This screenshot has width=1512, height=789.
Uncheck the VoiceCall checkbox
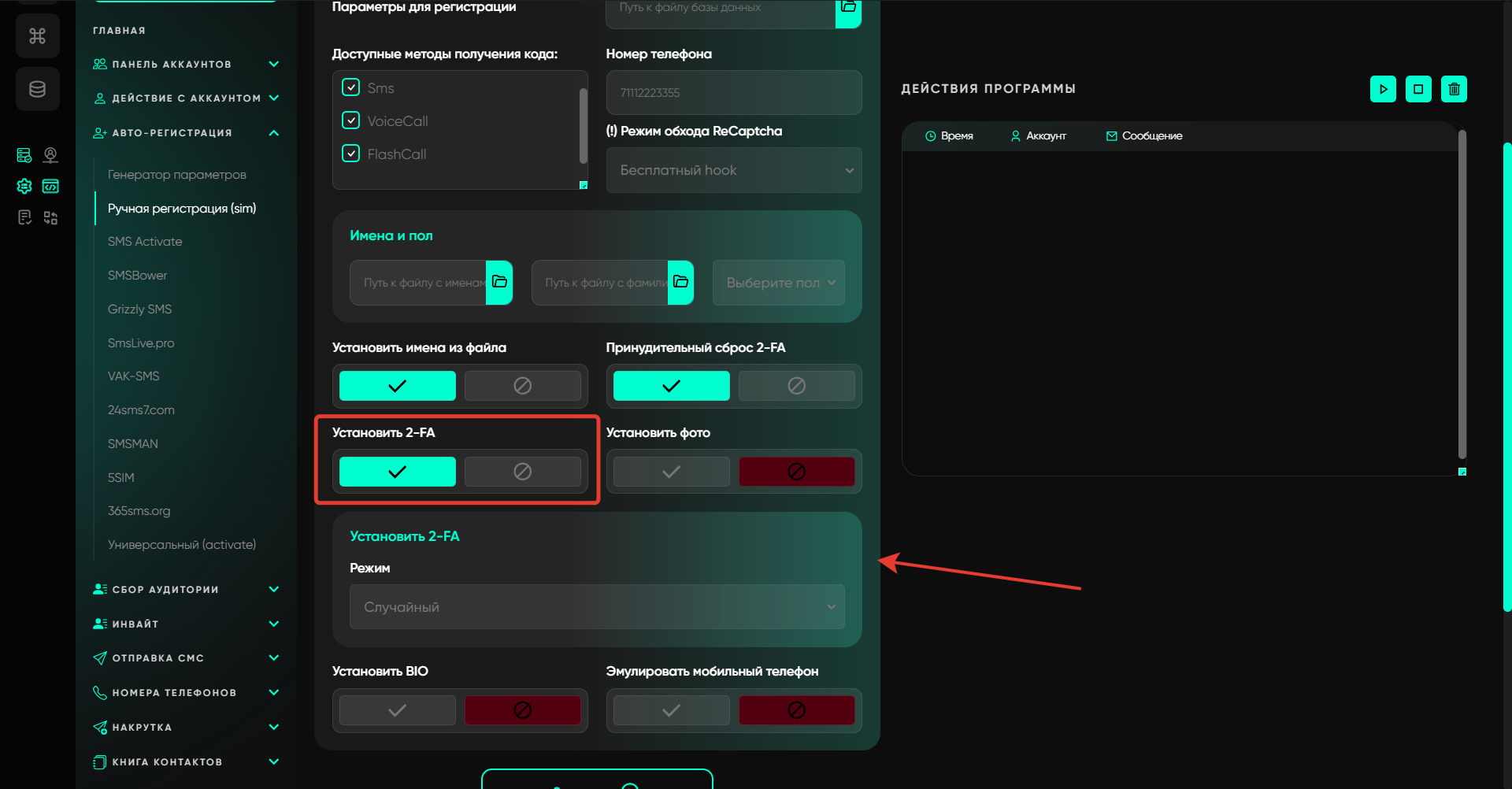point(351,120)
